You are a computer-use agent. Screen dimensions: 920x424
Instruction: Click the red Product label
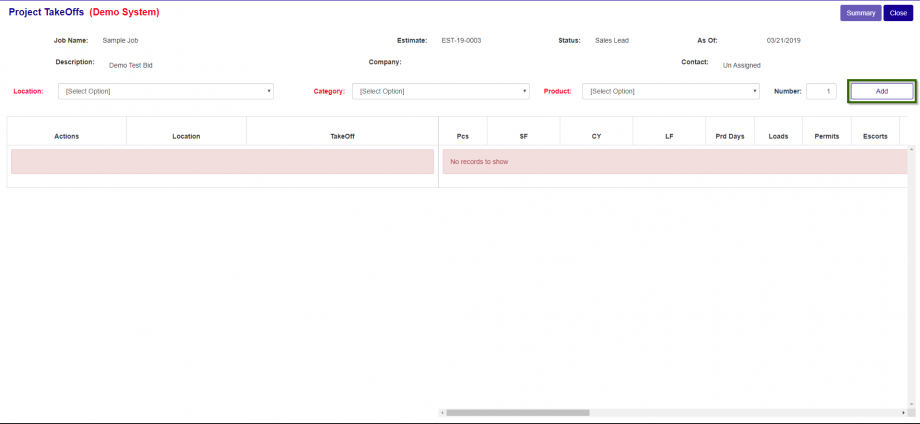pos(557,91)
